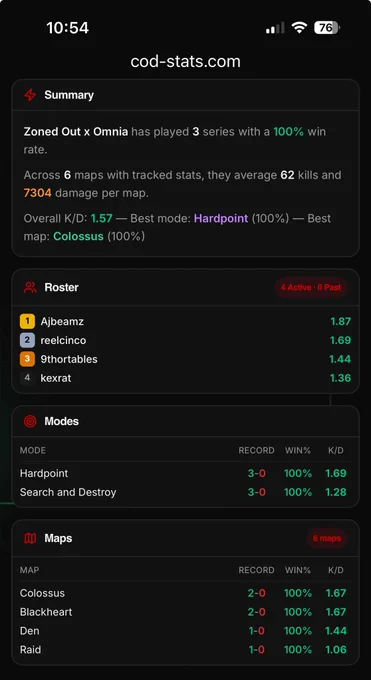The width and height of the screenshot is (371, 680).
Task: Click the Roster people icon
Action: tap(30, 287)
